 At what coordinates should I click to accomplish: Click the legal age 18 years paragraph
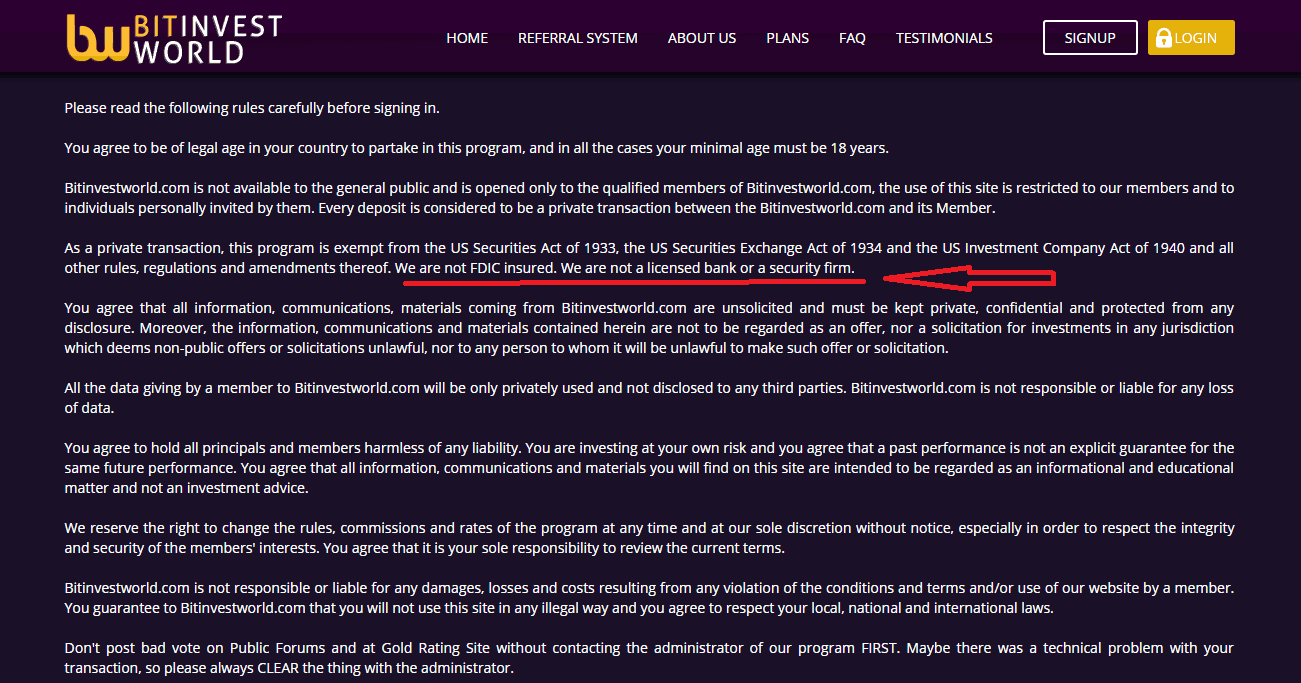(x=477, y=148)
